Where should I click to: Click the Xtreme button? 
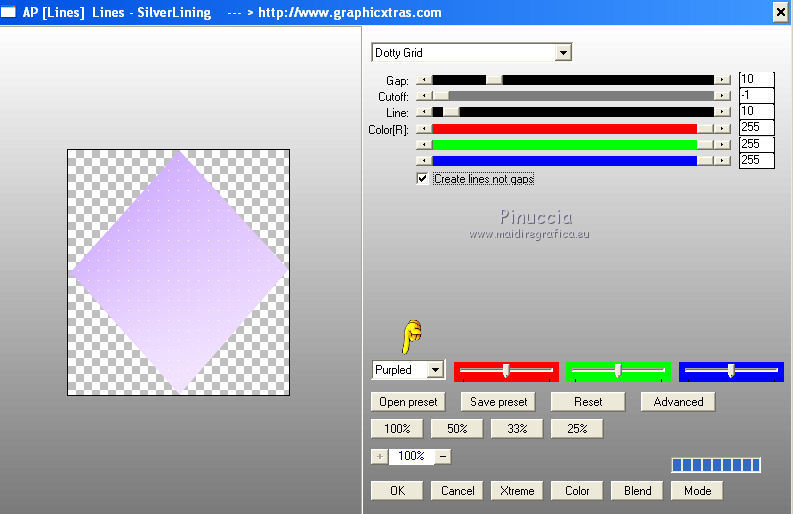(517, 491)
